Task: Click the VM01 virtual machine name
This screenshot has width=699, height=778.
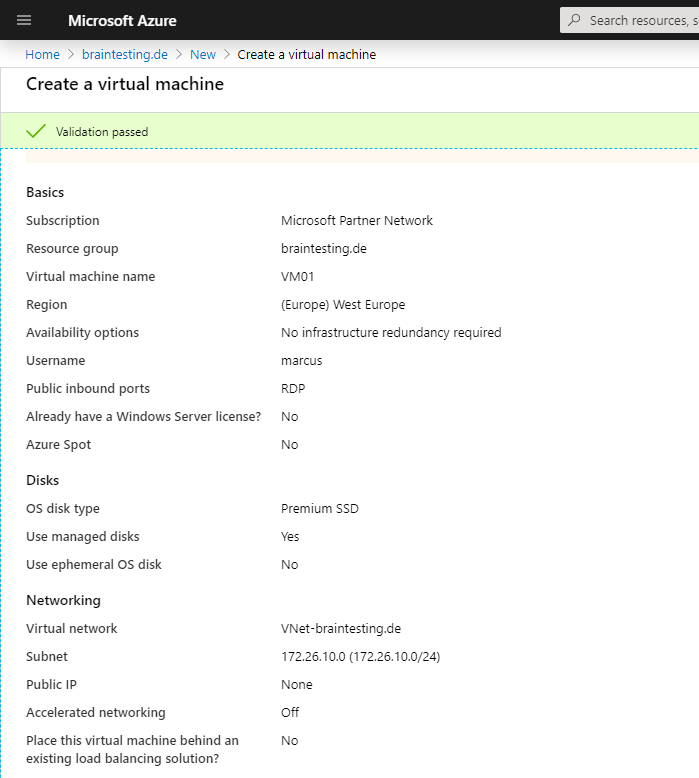Action: [x=298, y=276]
